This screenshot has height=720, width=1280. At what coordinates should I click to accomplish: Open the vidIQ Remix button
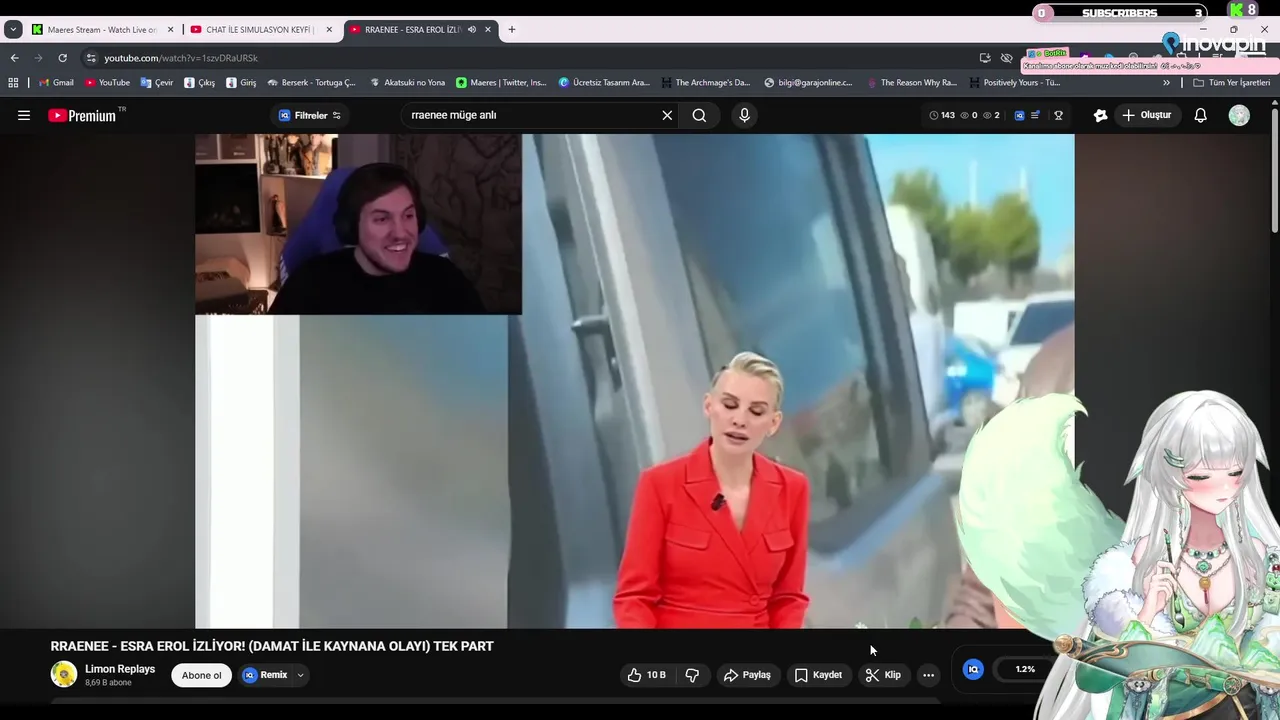click(x=265, y=675)
